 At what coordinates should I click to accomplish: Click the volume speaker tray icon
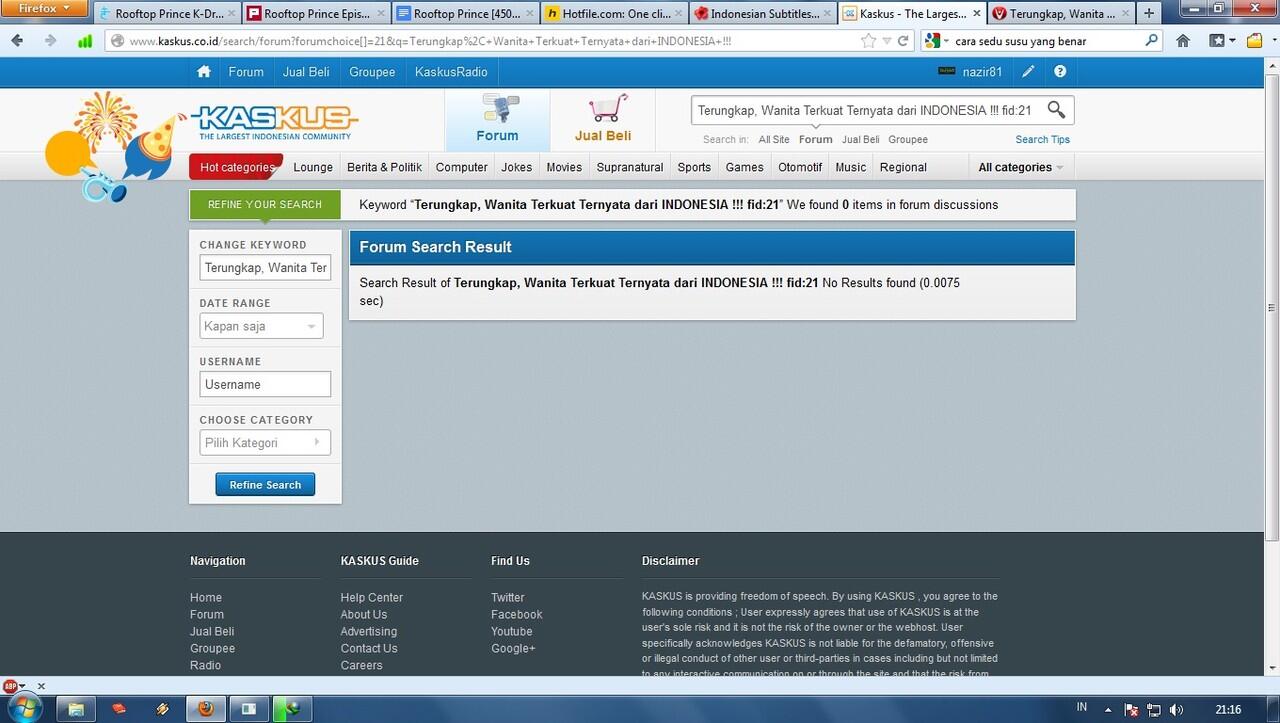click(1176, 710)
